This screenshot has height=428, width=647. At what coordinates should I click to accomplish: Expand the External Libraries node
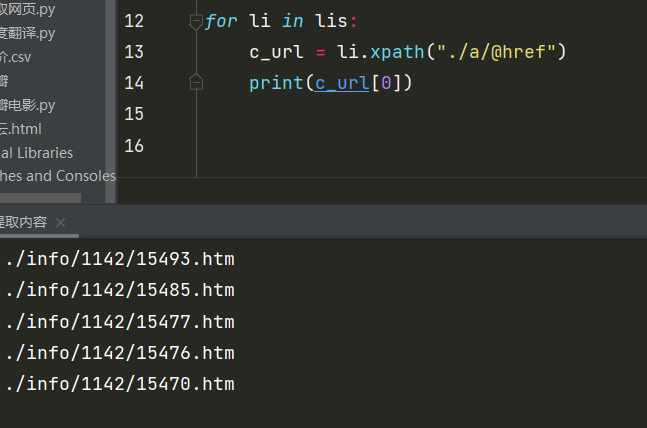36,153
